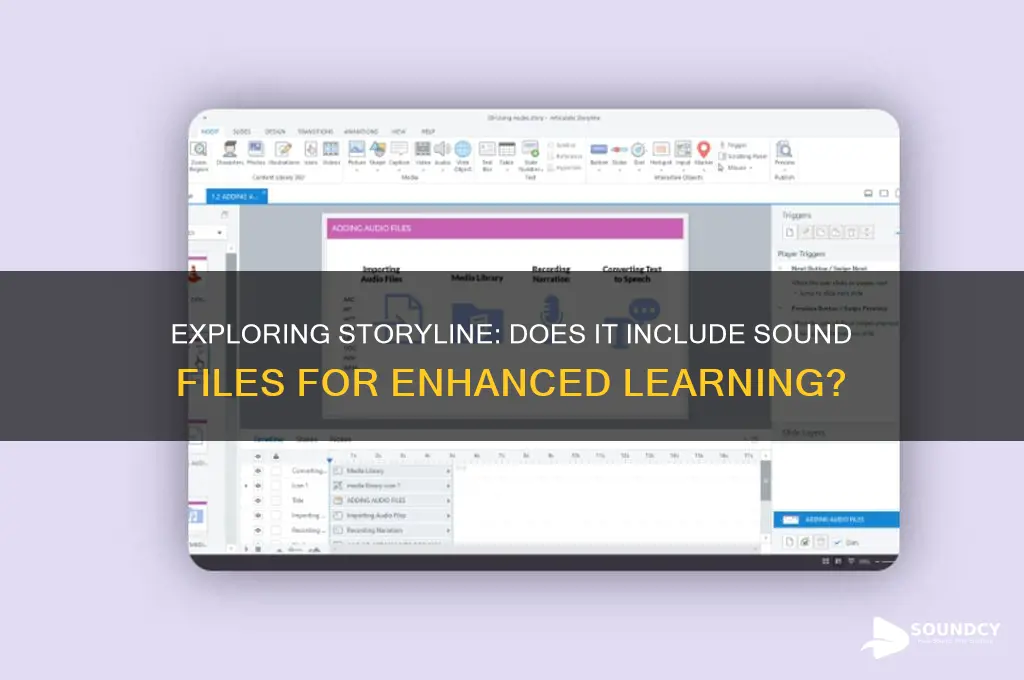Screen dimensions: 1024x680
Task: Switch to the Design ribbon tab
Action: 275,131
